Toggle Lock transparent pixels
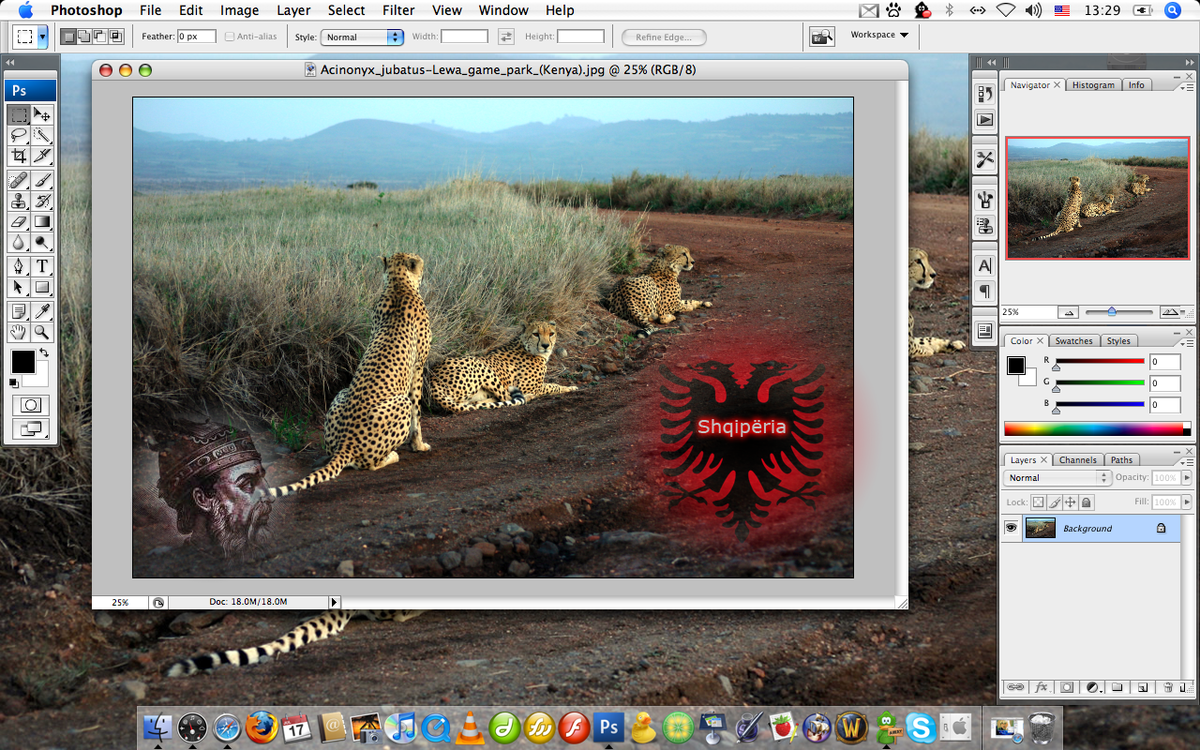The height and width of the screenshot is (750, 1200). point(1038,502)
